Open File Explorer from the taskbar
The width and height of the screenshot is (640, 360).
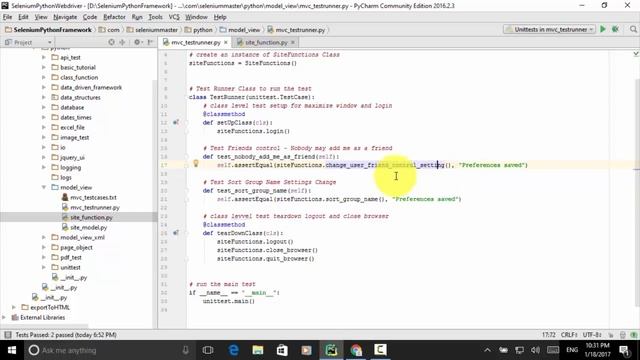[x=258, y=350]
